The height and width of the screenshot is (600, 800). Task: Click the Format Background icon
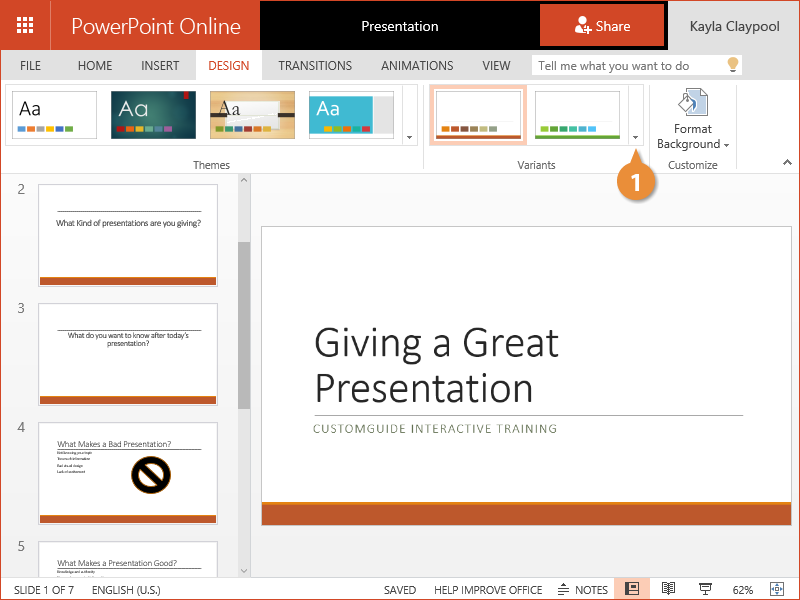click(692, 104)
